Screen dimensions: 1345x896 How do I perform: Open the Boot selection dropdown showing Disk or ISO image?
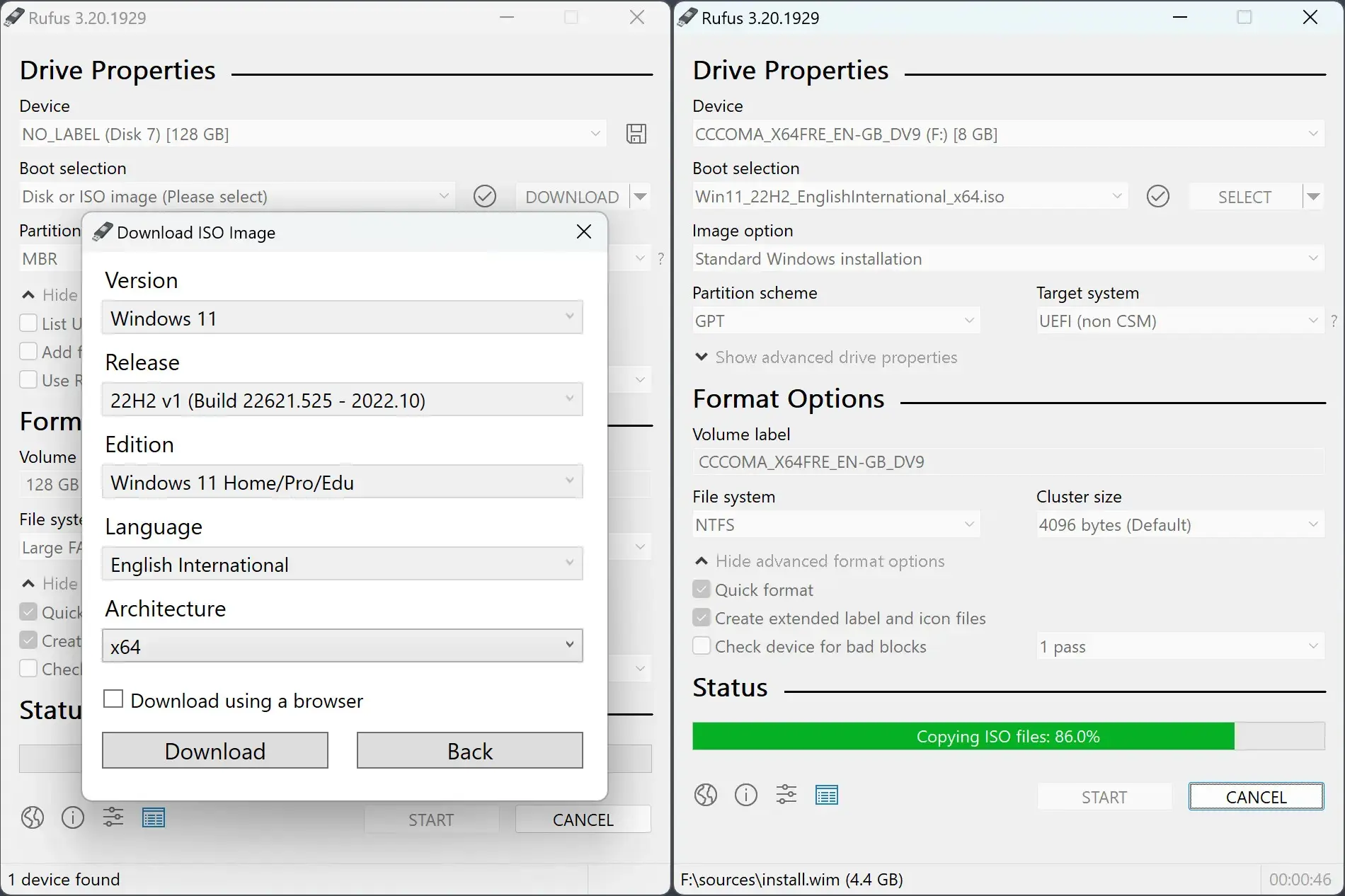(236, 196)
